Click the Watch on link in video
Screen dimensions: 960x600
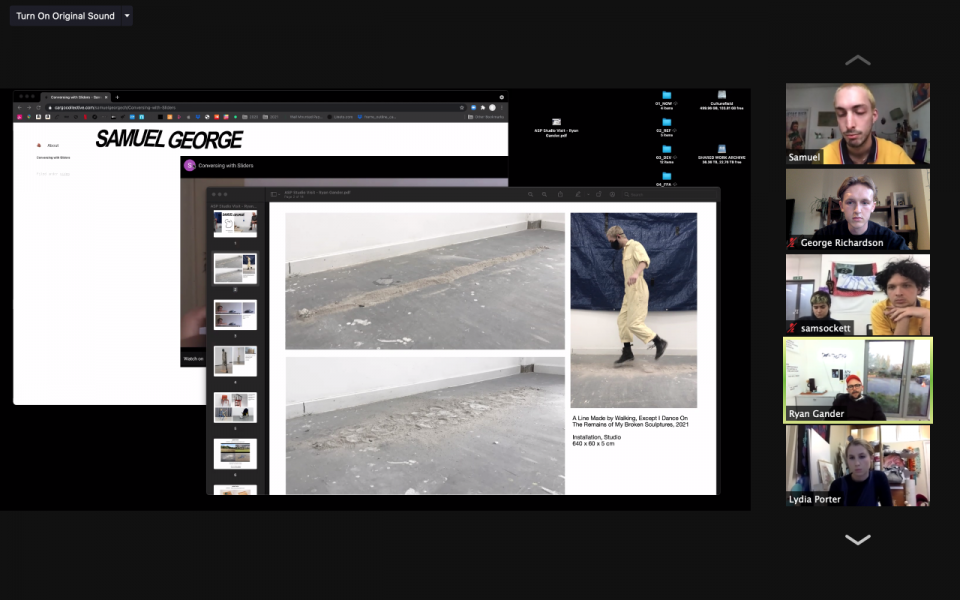coord(193,359)
